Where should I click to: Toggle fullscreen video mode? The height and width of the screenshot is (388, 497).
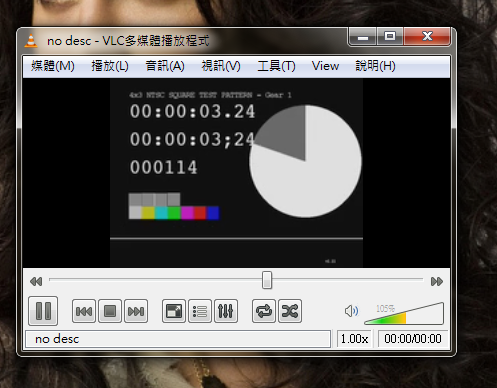pos(174,311)
